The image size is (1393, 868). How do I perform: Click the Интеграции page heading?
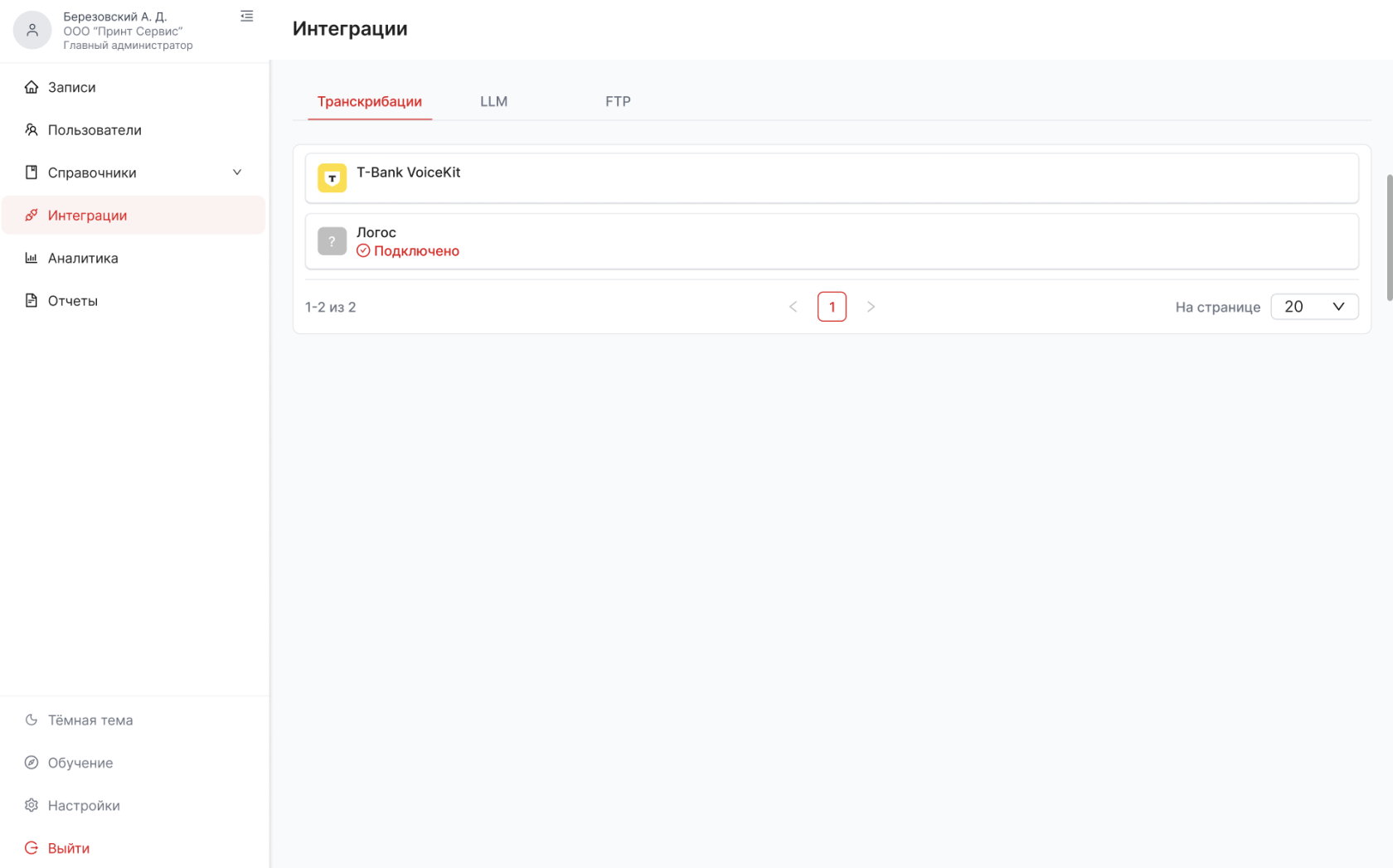pos(350,29)
